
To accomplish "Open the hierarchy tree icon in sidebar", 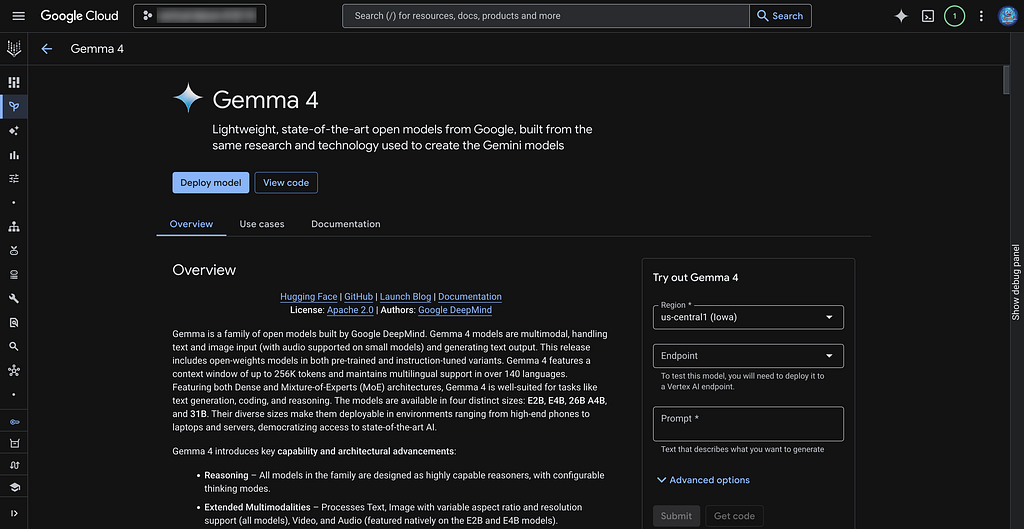I will point(14,227).
